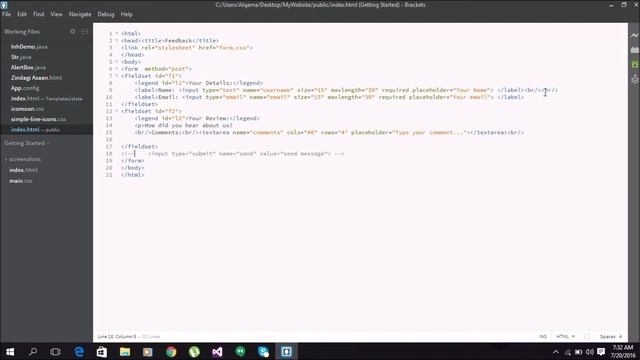Open the Navigate menu
The image size is (640, 360).
click(x=80, y=14)
